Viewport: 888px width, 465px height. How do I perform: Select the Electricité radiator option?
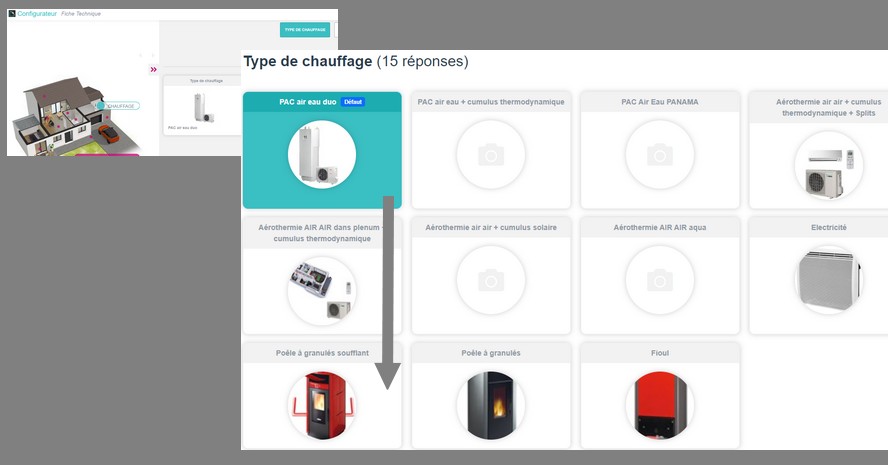[828, 282]
